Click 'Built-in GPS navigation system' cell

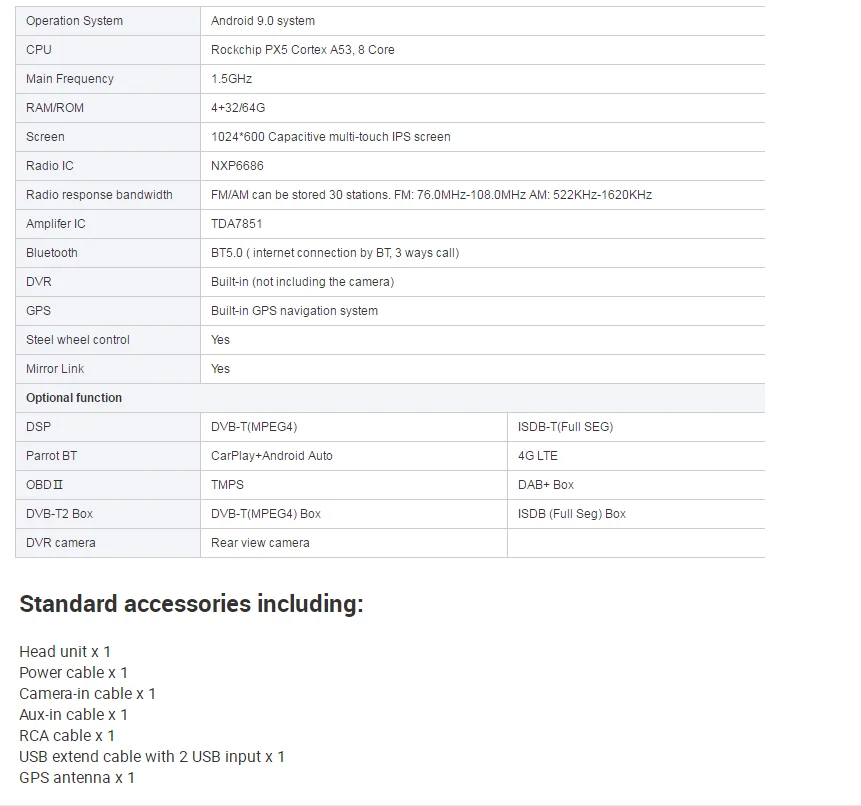294,311
